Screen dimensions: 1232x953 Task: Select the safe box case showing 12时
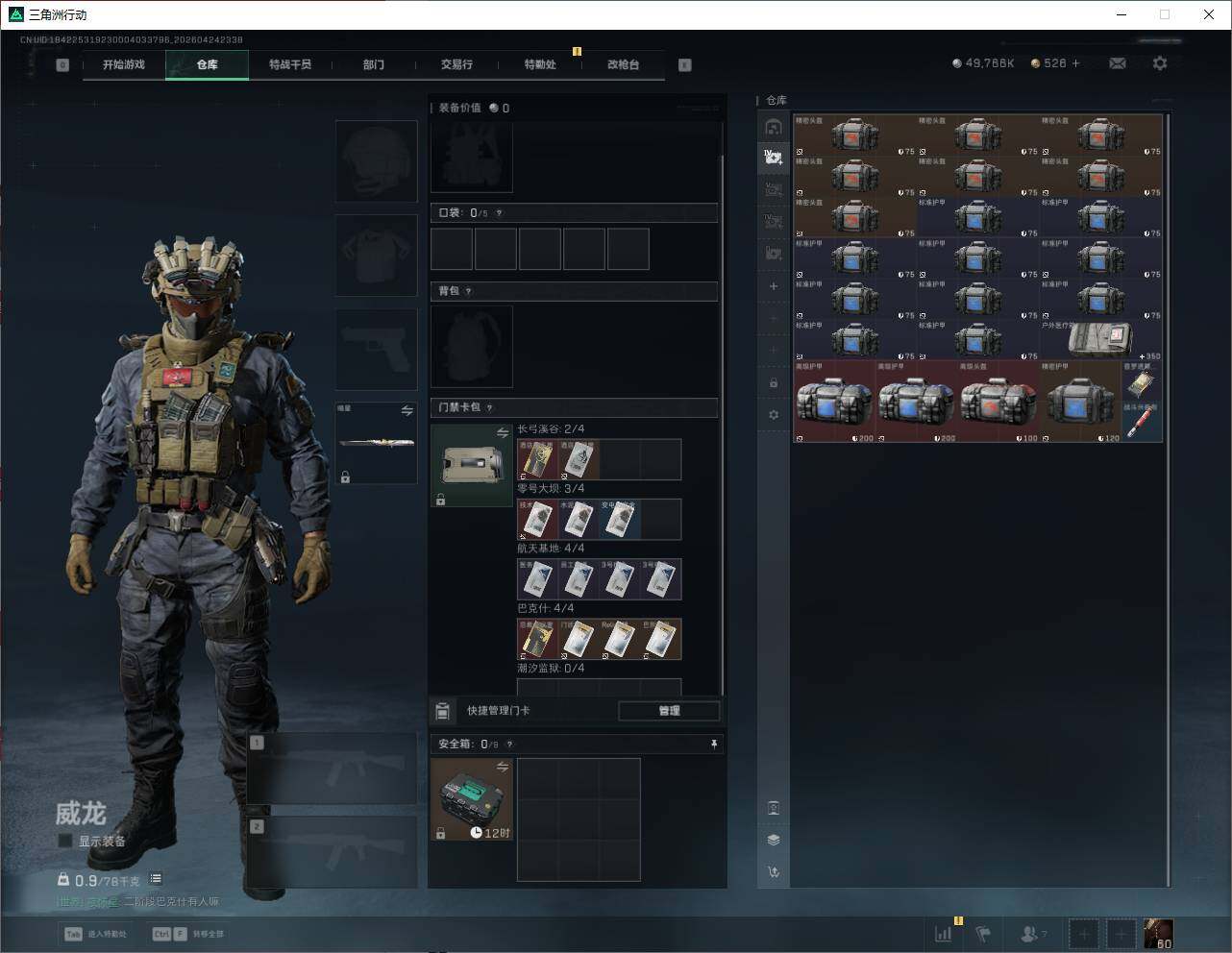coord(472,799)
